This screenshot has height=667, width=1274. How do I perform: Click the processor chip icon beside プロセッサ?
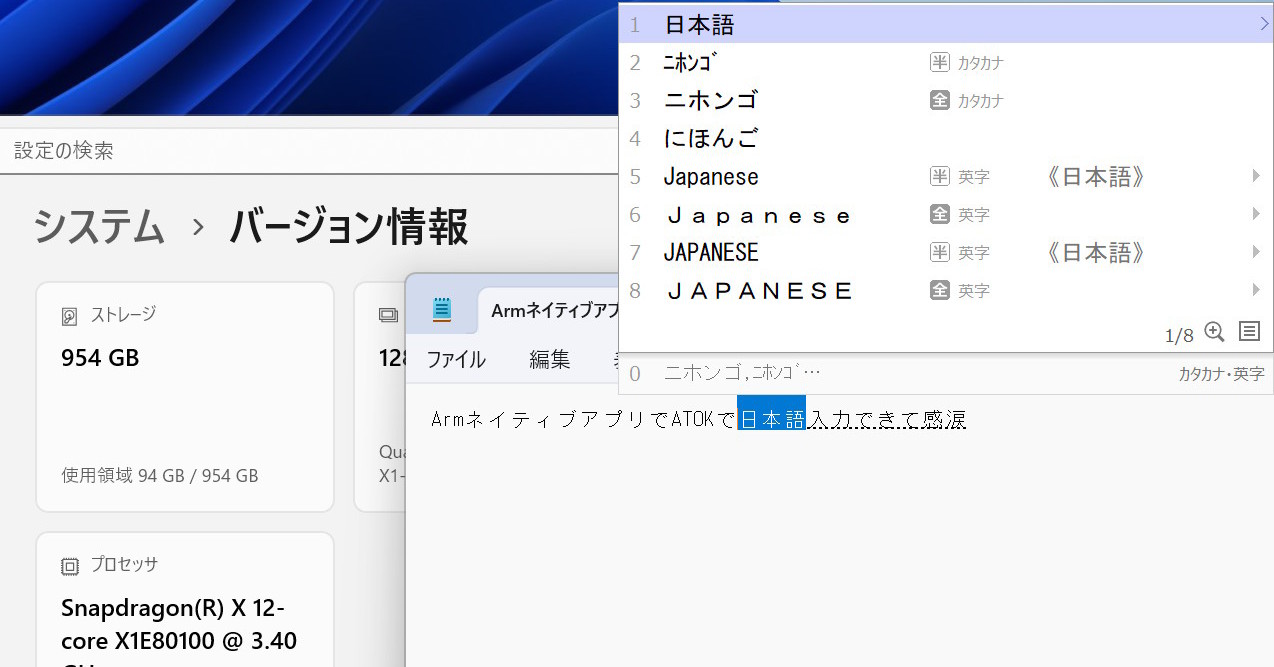tap(69, 565)
